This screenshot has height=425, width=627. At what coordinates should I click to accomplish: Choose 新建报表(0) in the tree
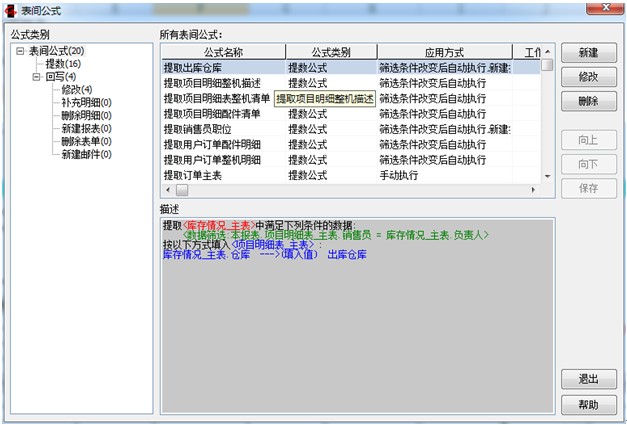(86, 129)
